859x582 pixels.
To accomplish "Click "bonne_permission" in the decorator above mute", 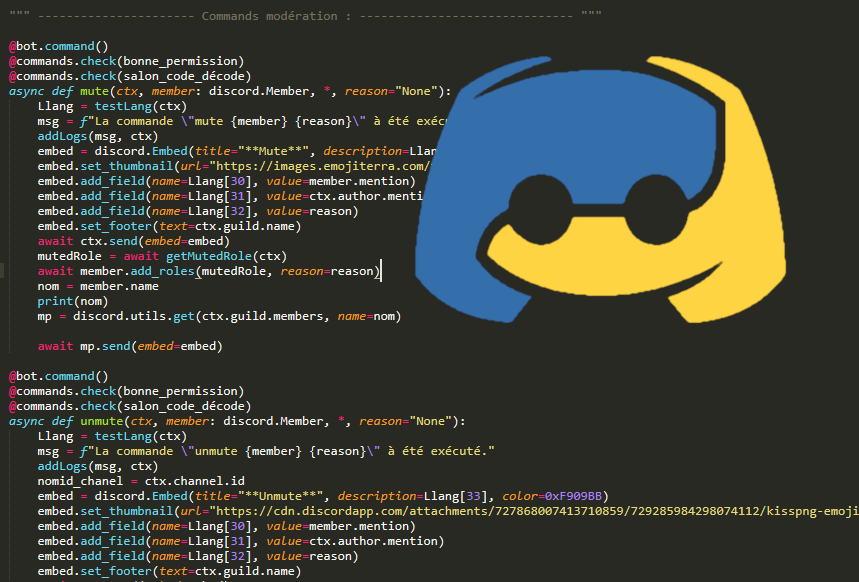I will click(180, 61).
